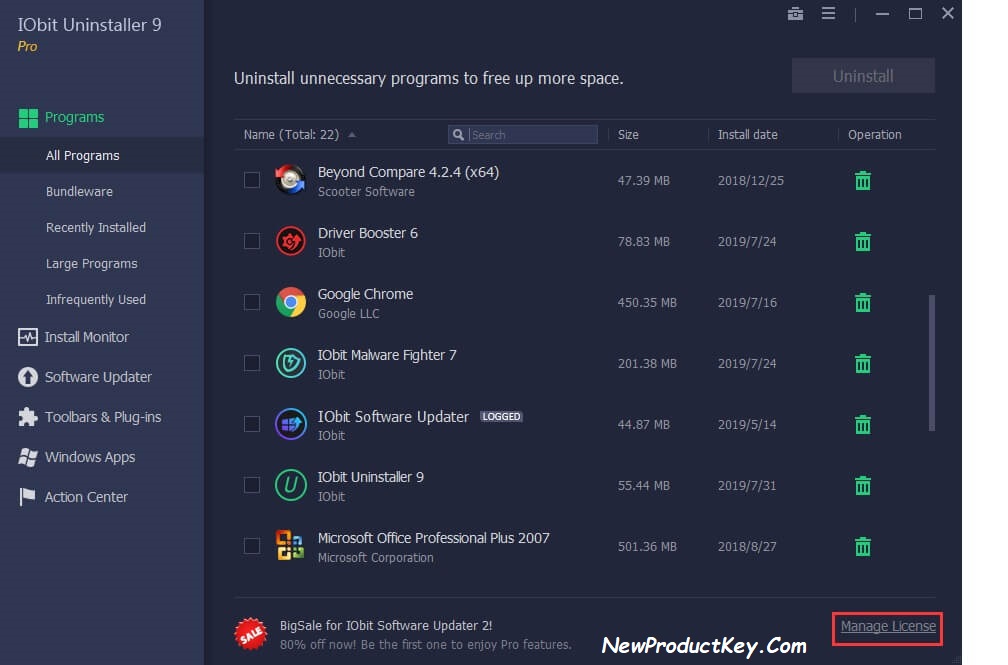Viewport: 1008px width, 665px height.
Task: Click the Uninstall button
Action: (x=862, y=75)
